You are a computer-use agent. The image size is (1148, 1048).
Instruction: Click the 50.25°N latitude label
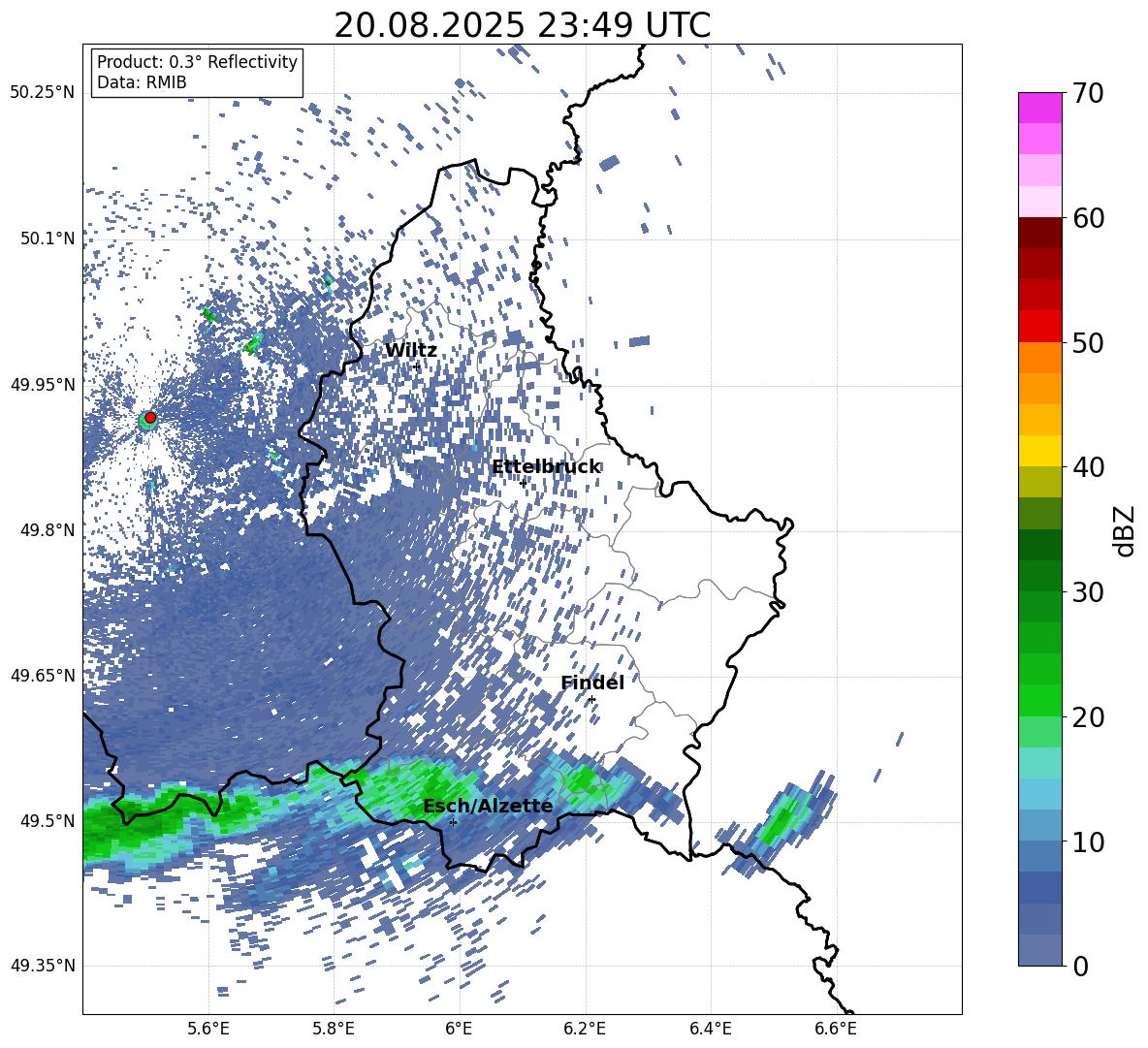tap(43, 93)
